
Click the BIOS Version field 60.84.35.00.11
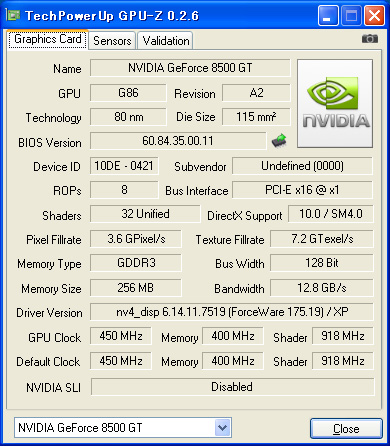tap(178, 141)
